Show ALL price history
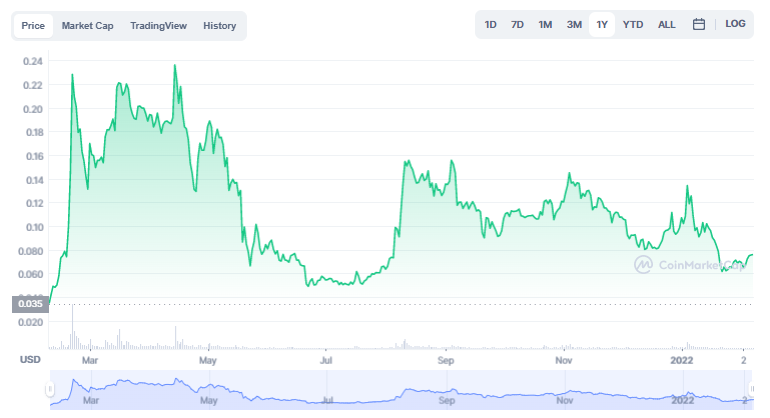Image resolution: width=770 pixels, height=418 pixels. [666, 24]
